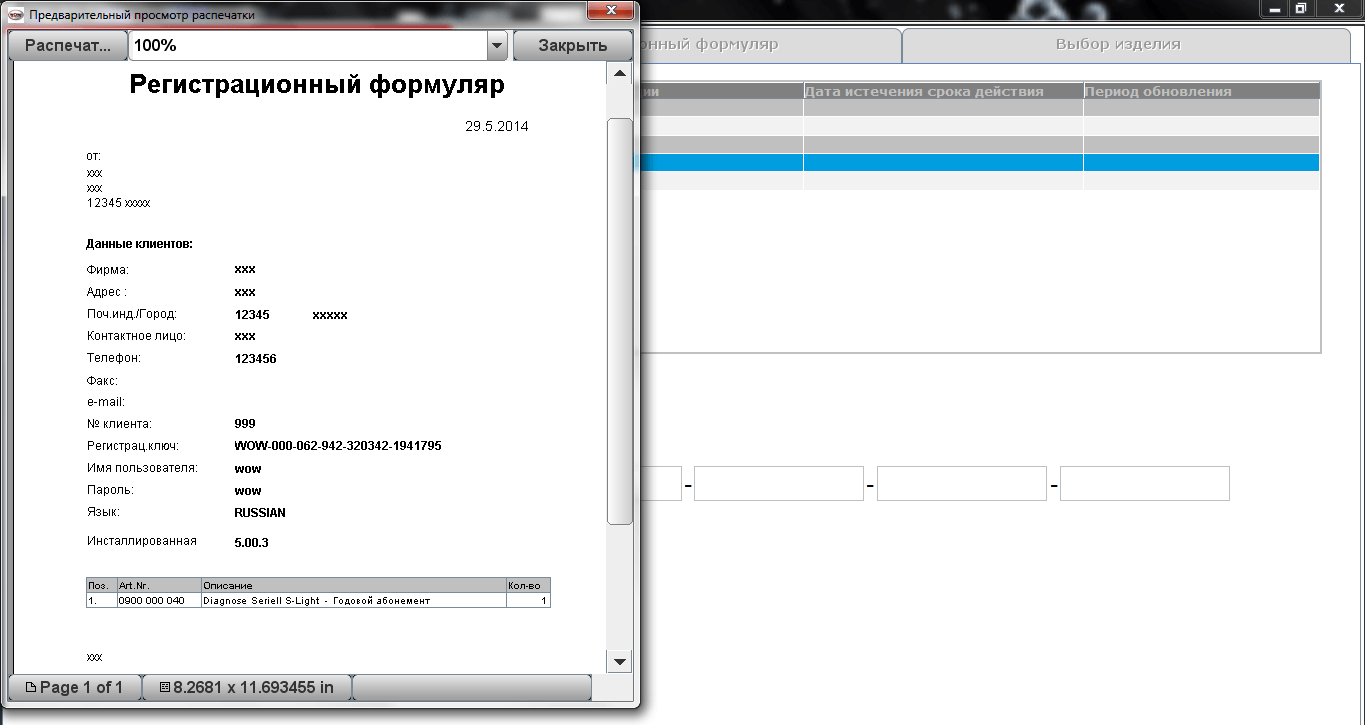1365x725 pixels.
Task: Select the partially hidden формуляр tab
Action: [x=771, y=45]
